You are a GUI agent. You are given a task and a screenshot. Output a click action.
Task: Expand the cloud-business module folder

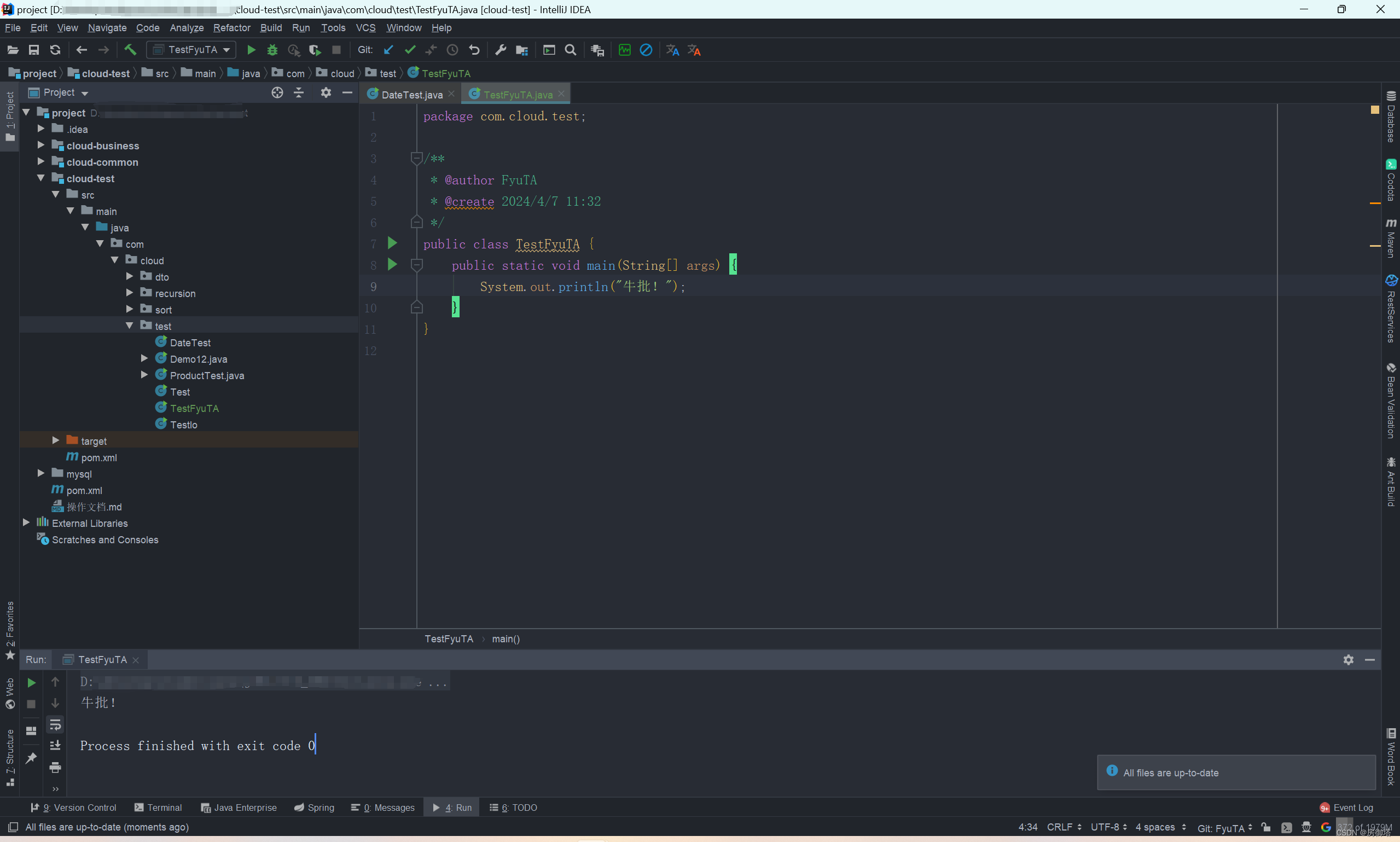(41, 145)
